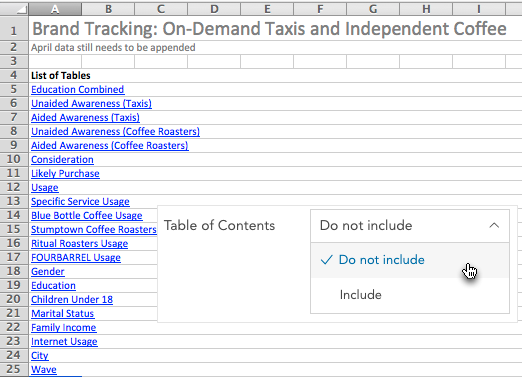Open the Table of Contents combo box
Image resolution: width=522 pixels, height=377 pixels.
pyautogui.click(x=410, y=226)
